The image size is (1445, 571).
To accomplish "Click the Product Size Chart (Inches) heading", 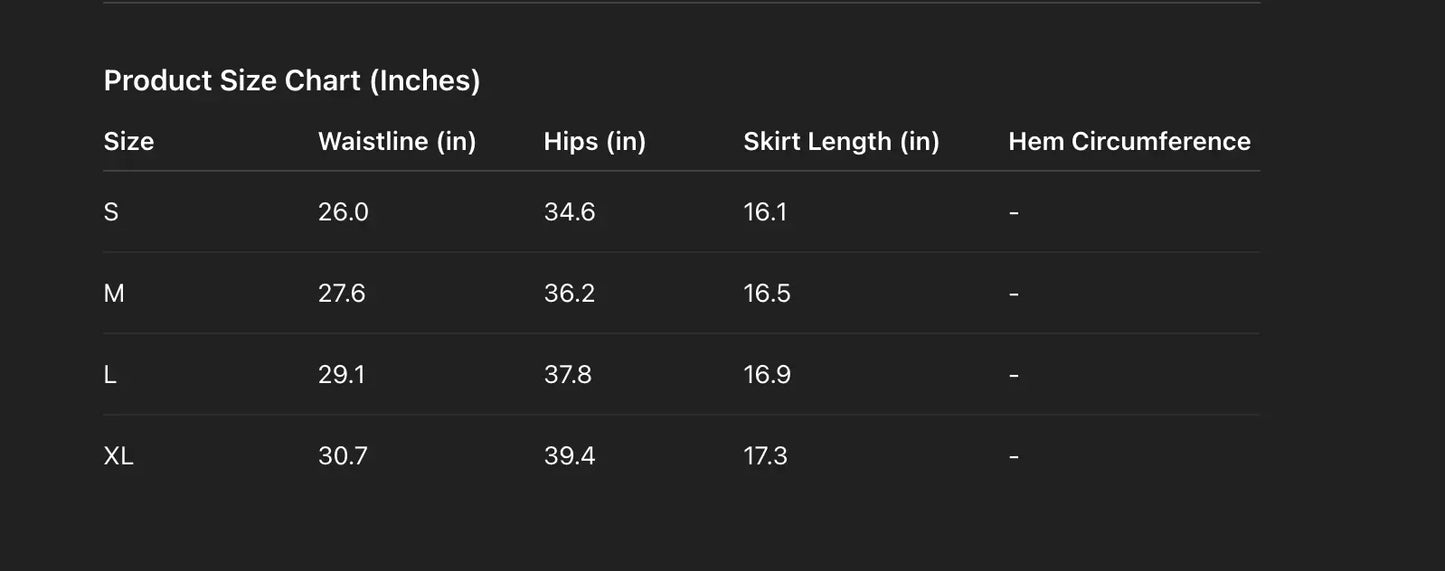I will click(292, 80).
